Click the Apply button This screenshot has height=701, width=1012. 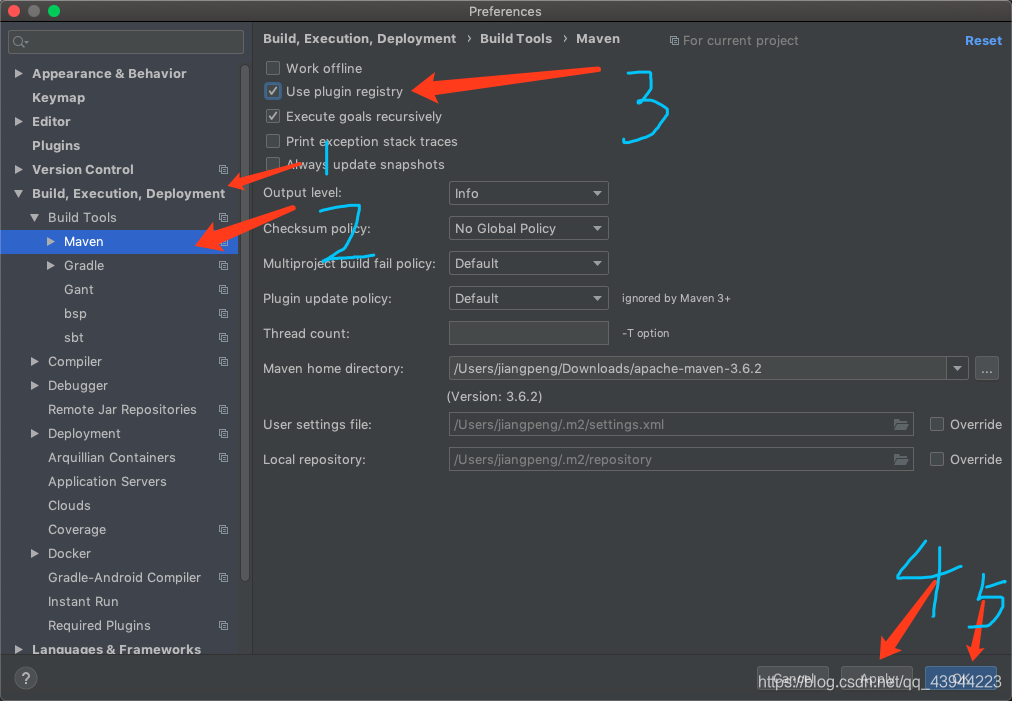(x=876, y=678)
